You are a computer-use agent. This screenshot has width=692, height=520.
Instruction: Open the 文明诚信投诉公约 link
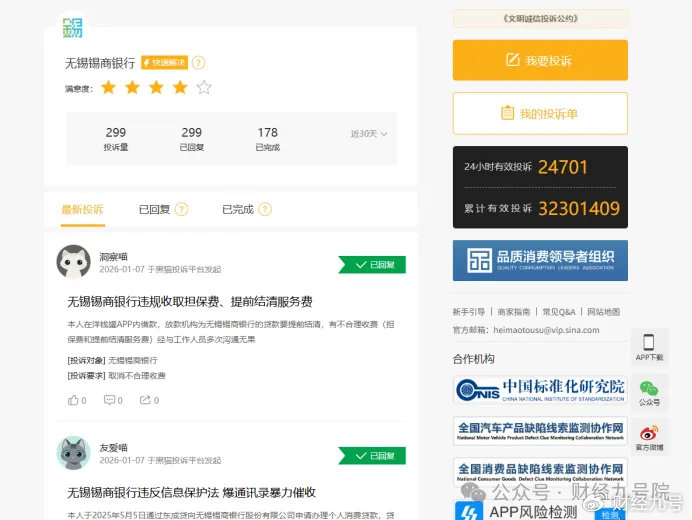click(540, 18)
